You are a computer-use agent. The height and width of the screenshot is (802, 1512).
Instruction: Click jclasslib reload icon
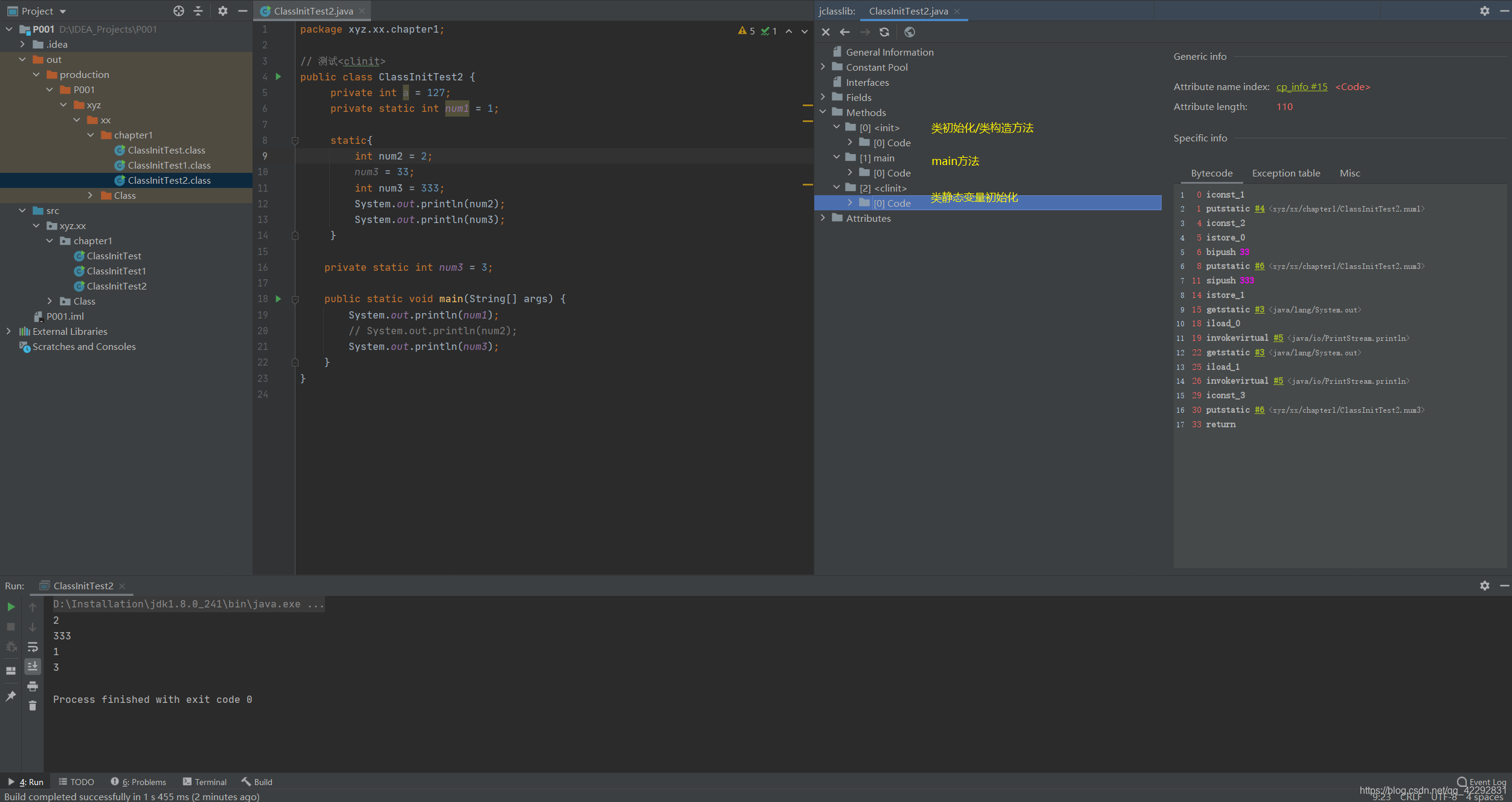884,32
